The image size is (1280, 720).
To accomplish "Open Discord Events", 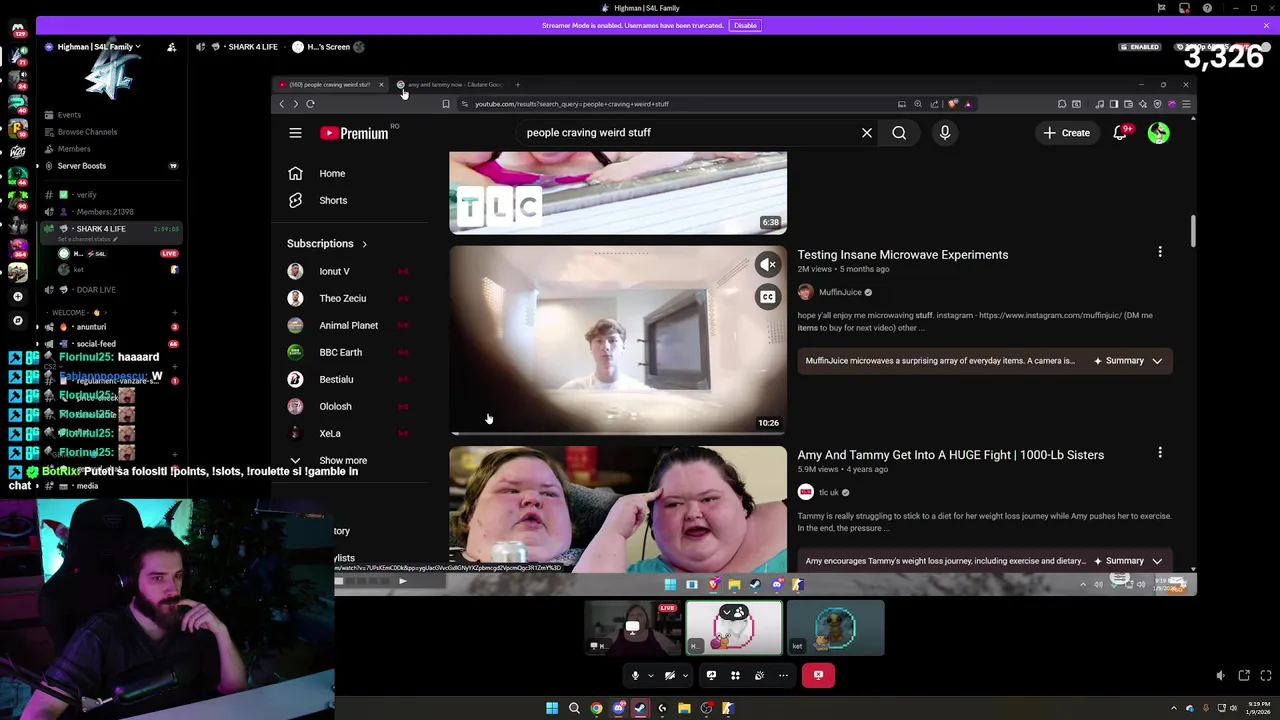I will tap(69, 115).
